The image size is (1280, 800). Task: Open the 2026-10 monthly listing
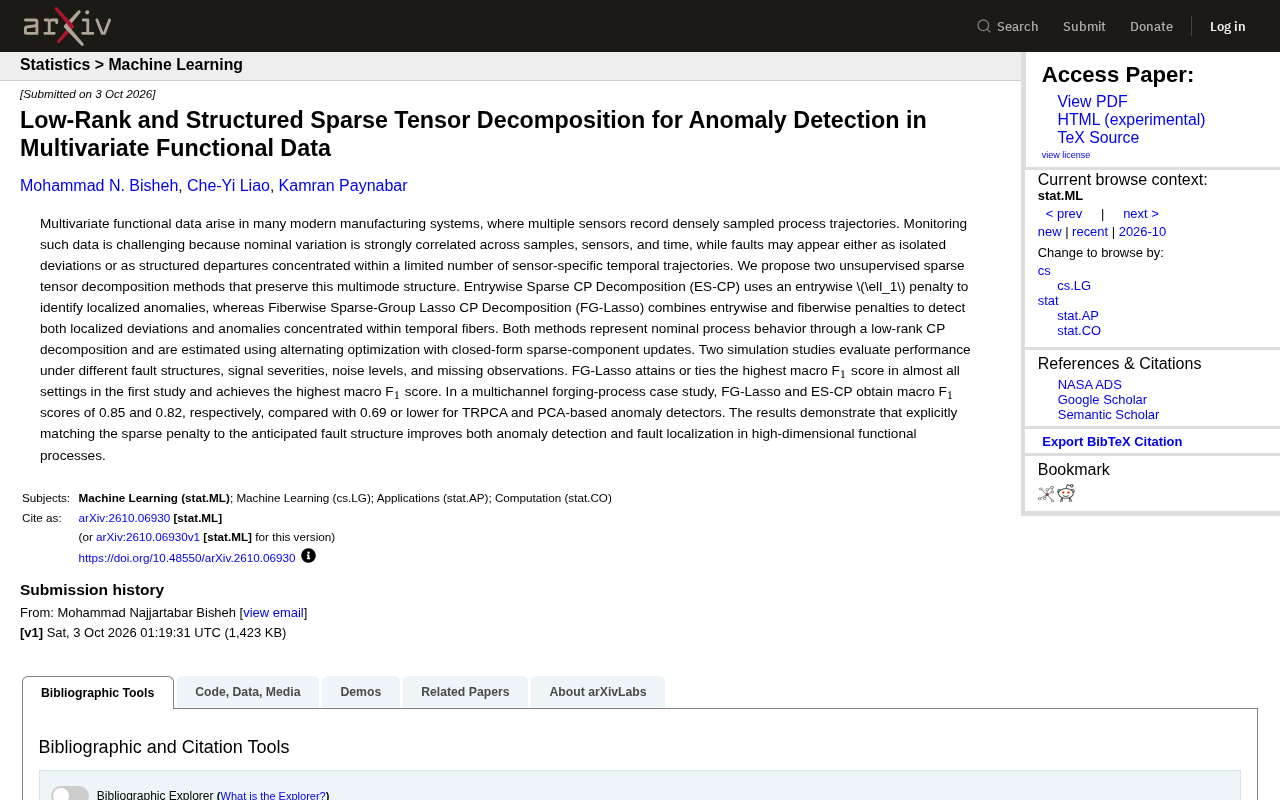click(x=1142, y=232)
